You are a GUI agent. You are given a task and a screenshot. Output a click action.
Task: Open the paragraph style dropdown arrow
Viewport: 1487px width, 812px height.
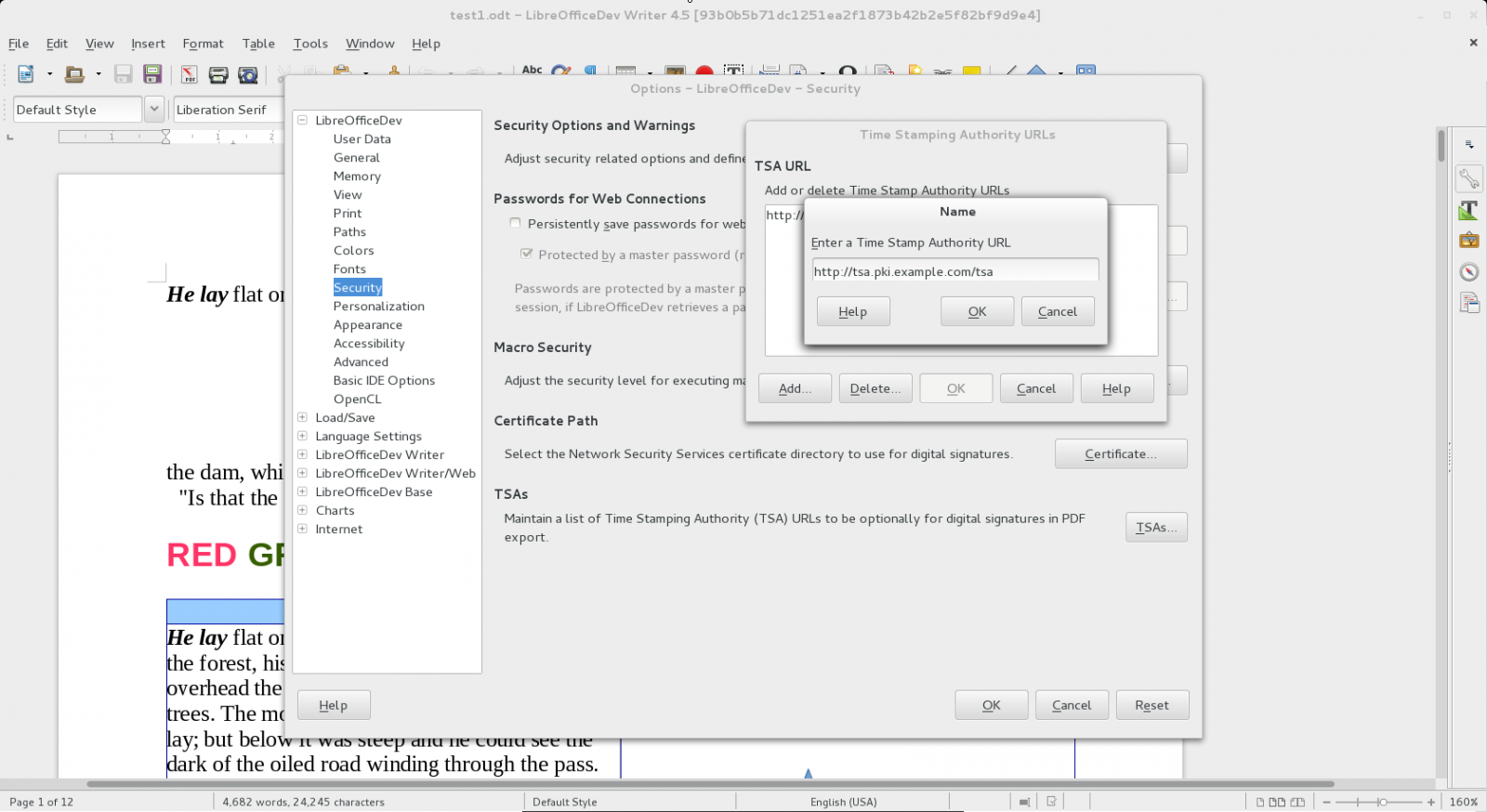pos(154,110)
